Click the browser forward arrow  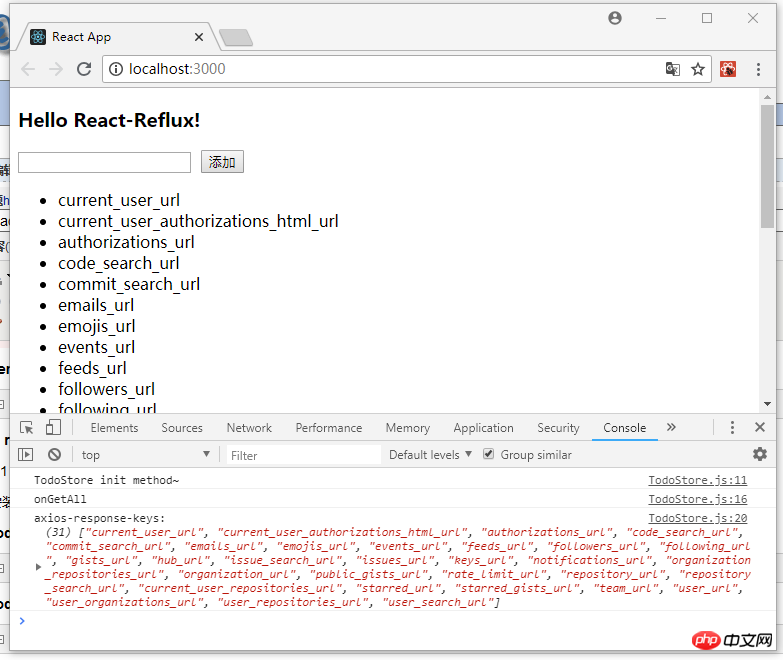[x=56, y=69]
